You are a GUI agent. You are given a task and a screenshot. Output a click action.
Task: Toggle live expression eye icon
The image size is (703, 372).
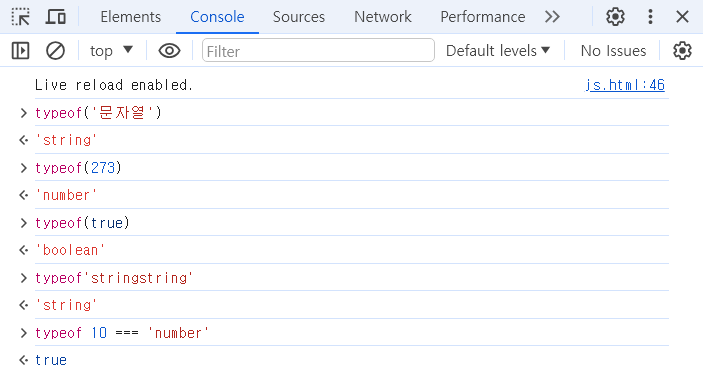pos(169,51)
